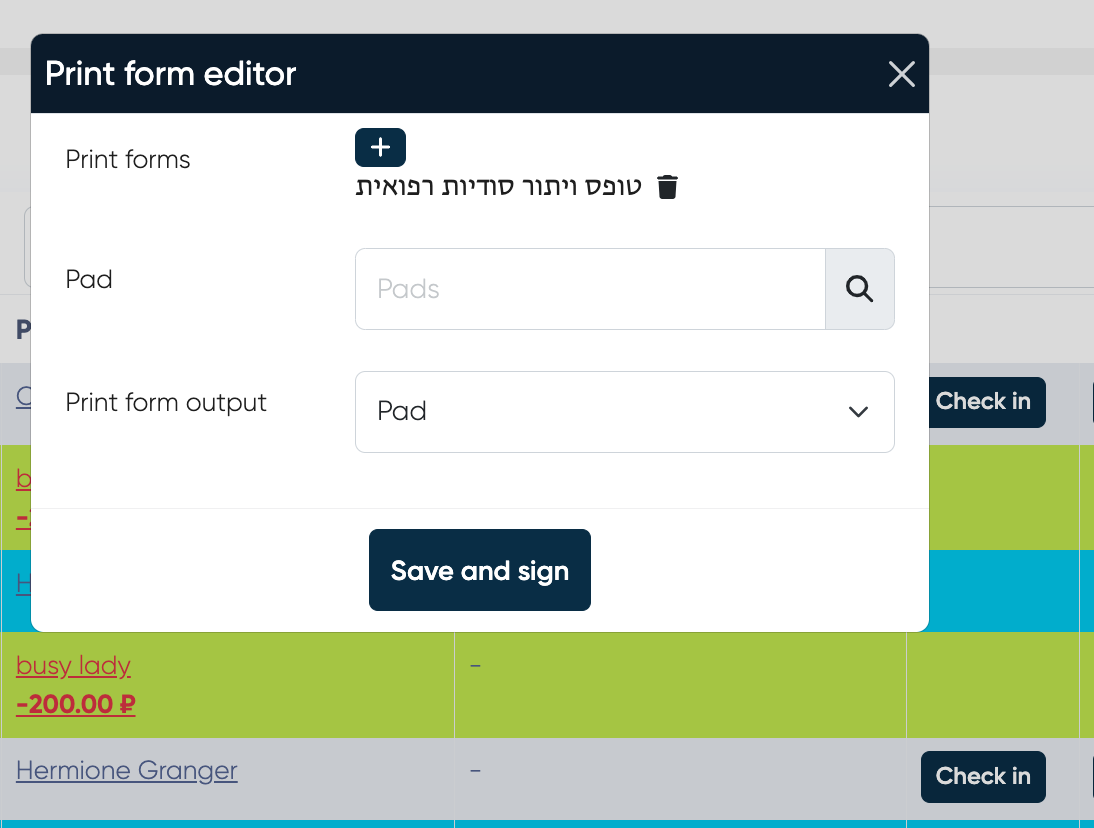Image resolution: width=1094 pixels, height=828 pixels.
Task: Open the Print form output dropdown
Action: (x=624, y=412)
